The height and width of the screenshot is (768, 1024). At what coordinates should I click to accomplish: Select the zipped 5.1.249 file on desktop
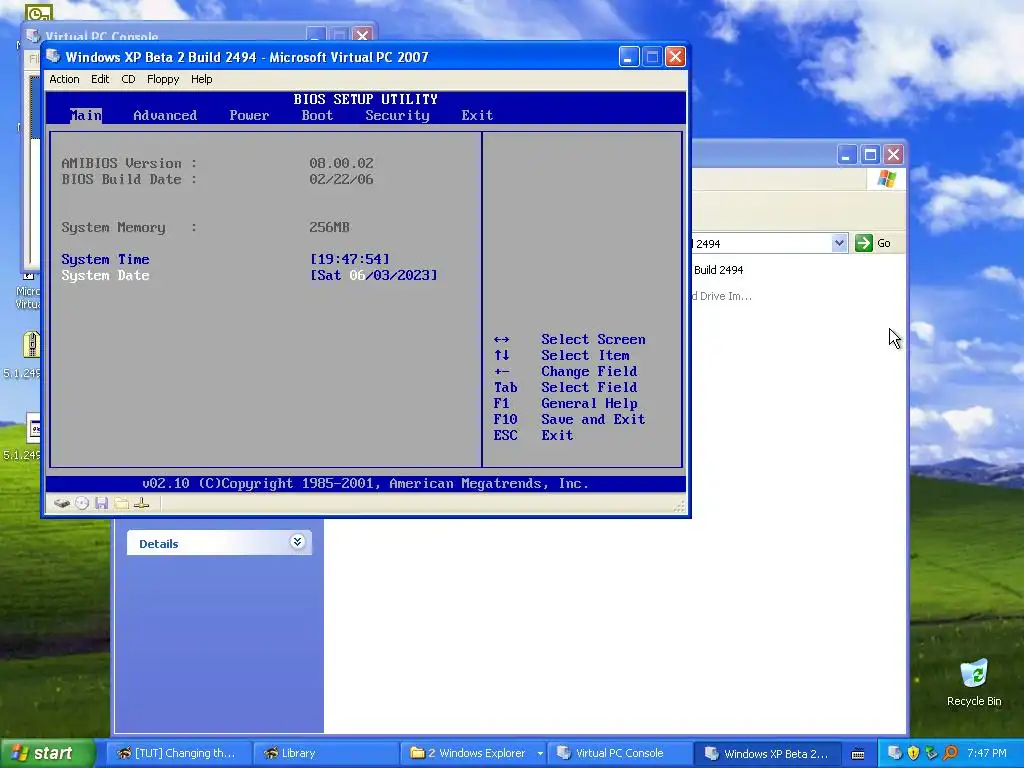(x=31, y=345)
